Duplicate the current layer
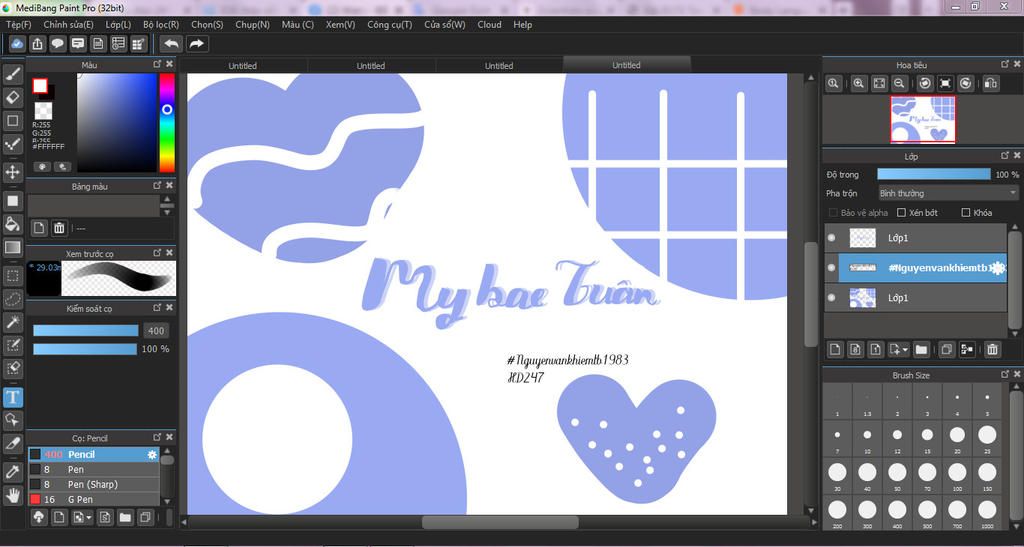The image size is (1024, 547). point(946,349)
